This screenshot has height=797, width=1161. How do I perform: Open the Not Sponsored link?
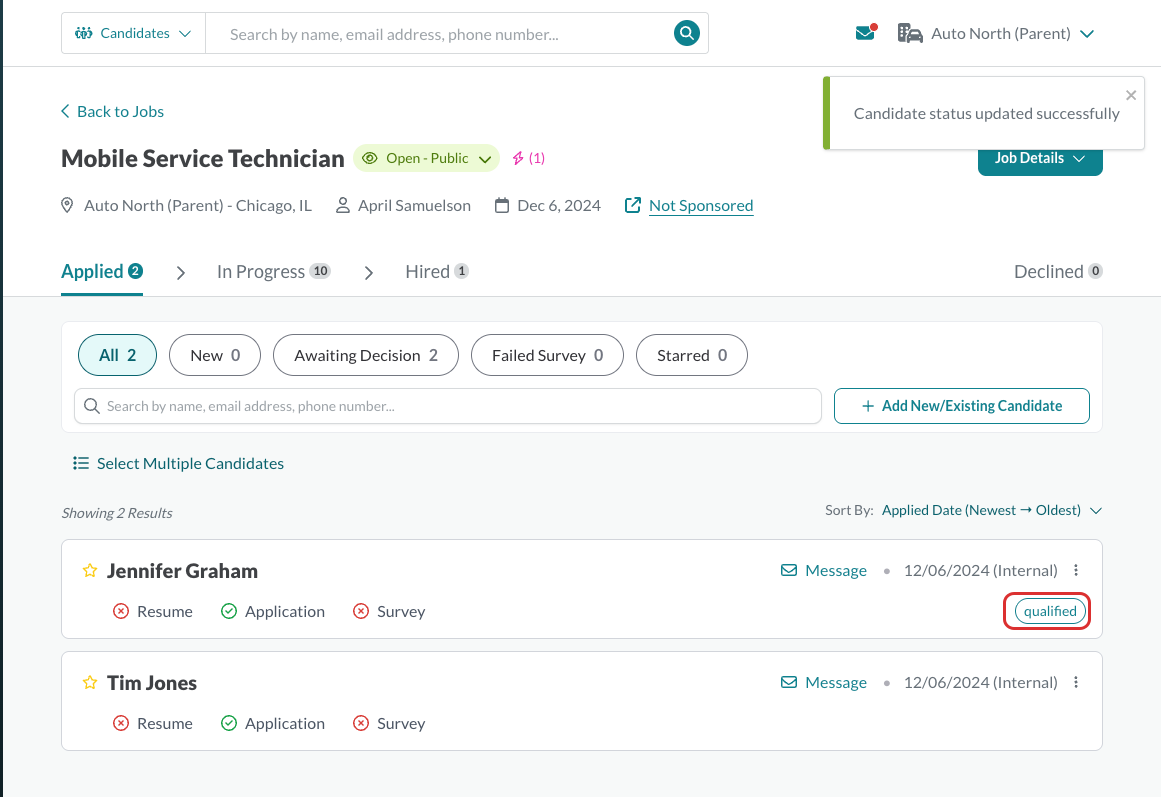pos(700,205)
